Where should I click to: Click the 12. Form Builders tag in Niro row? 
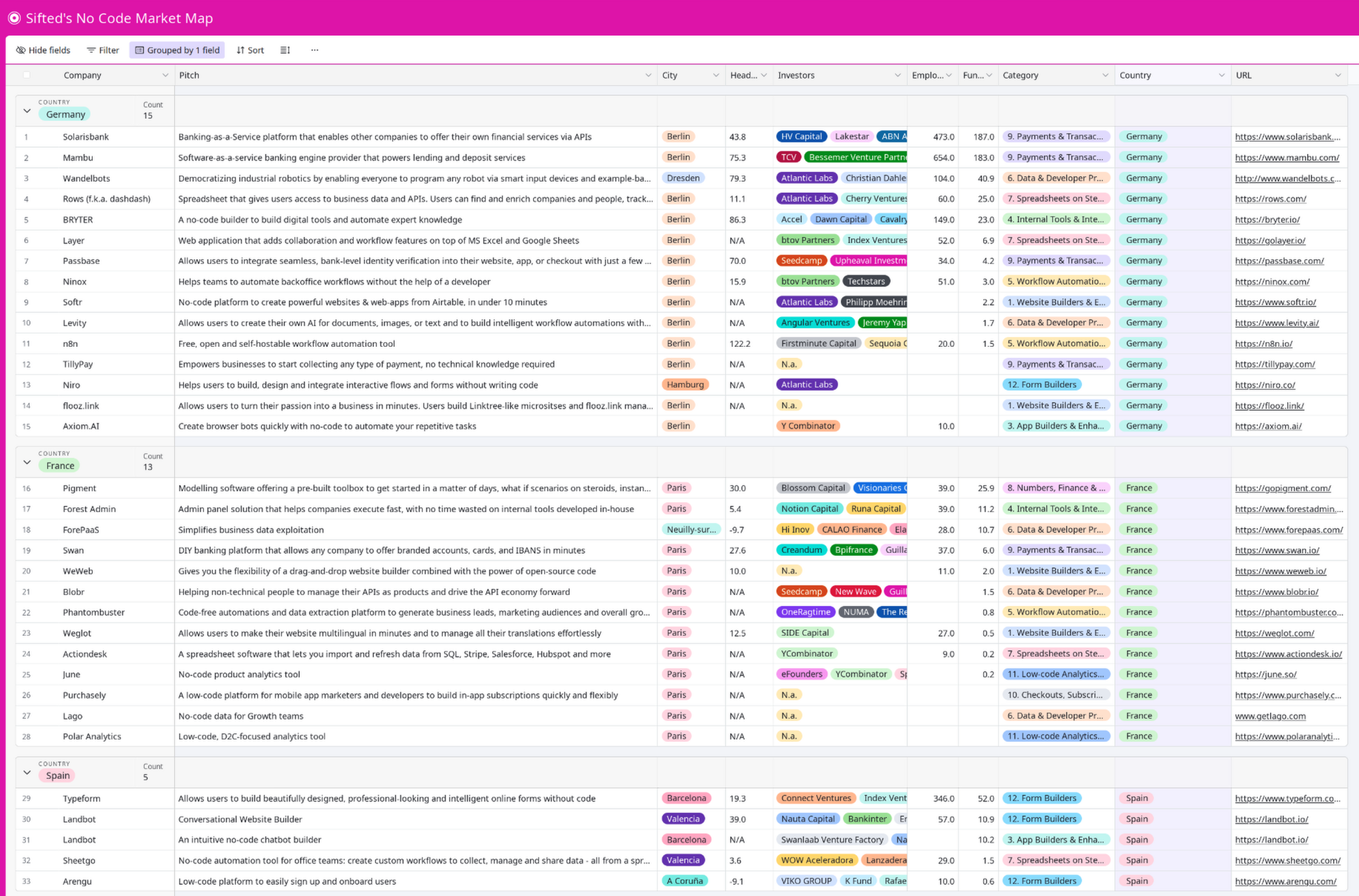(1041, 385)
